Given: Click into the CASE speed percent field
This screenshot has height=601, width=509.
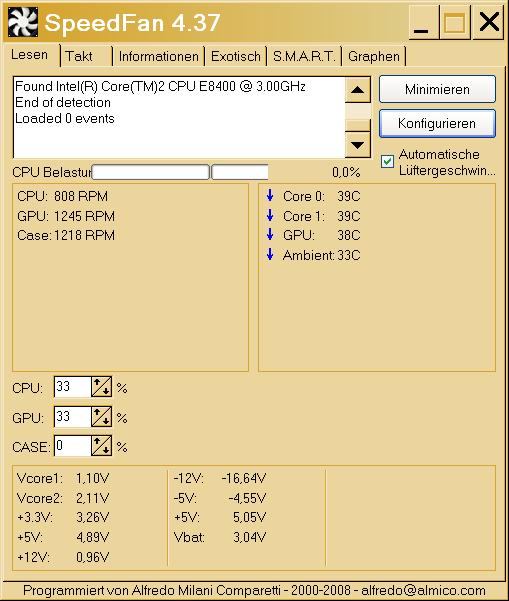Looking at the screenshot, I should pyautogui.click(x=72, y=446).
